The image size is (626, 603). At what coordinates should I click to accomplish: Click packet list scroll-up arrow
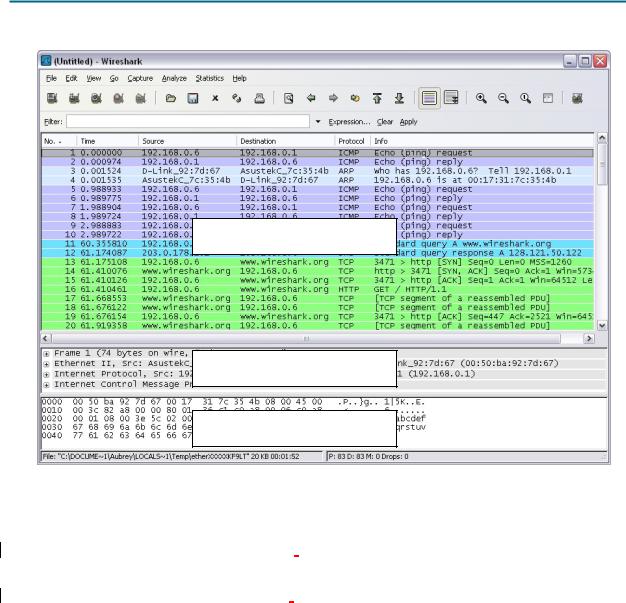(602, 138)
